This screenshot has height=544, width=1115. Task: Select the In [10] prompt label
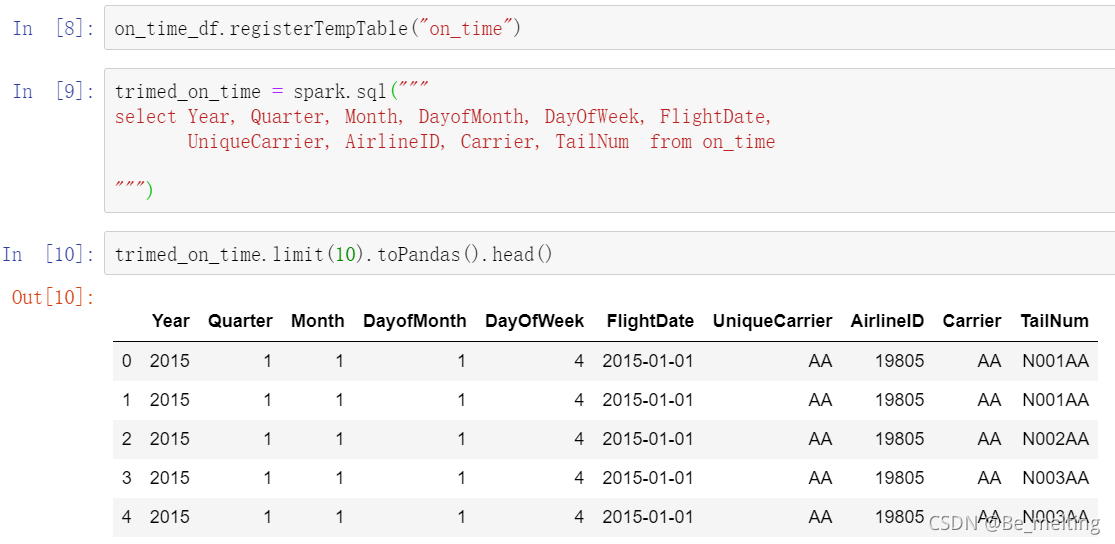[48, 254]
